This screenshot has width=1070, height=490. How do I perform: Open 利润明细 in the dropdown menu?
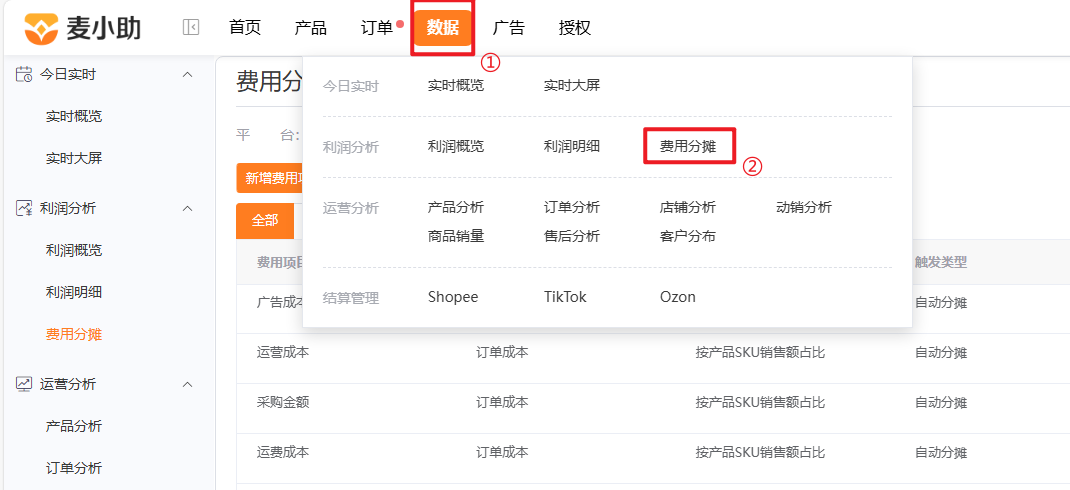pos(572,146)
